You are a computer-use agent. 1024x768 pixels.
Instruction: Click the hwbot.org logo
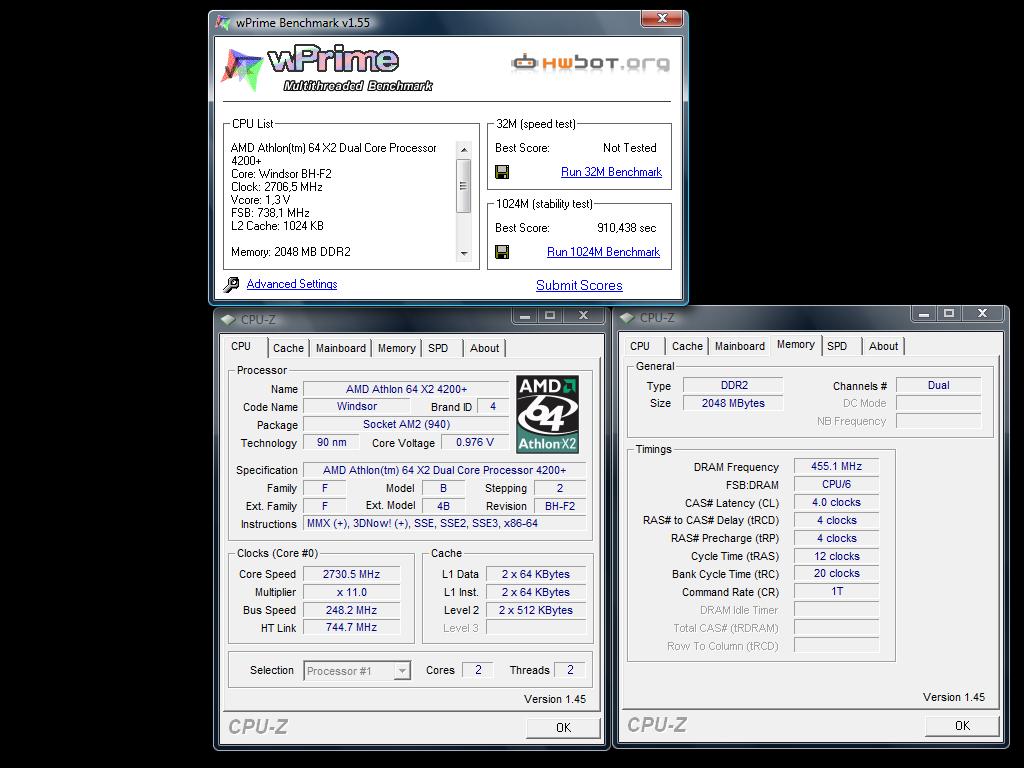pos(590,63)
